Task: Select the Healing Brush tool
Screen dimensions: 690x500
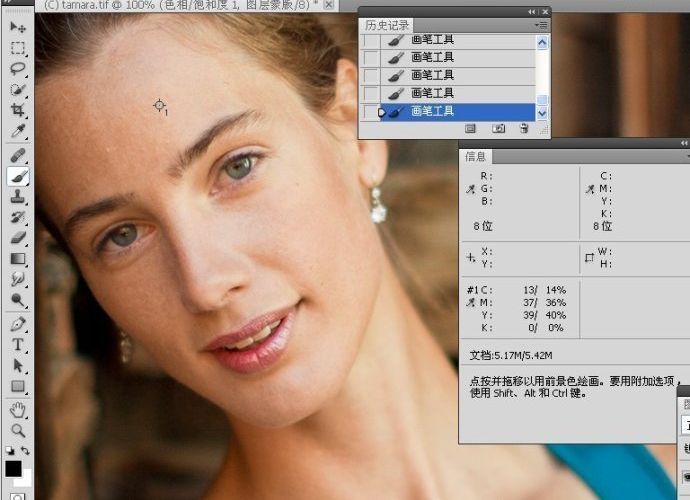Action: [18, 155]
